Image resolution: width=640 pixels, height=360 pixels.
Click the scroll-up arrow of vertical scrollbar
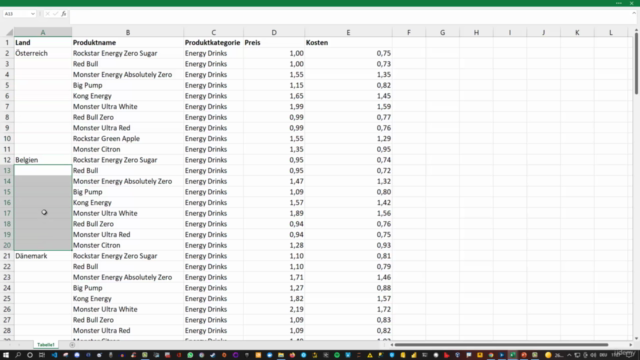click(x=636, y=31)
